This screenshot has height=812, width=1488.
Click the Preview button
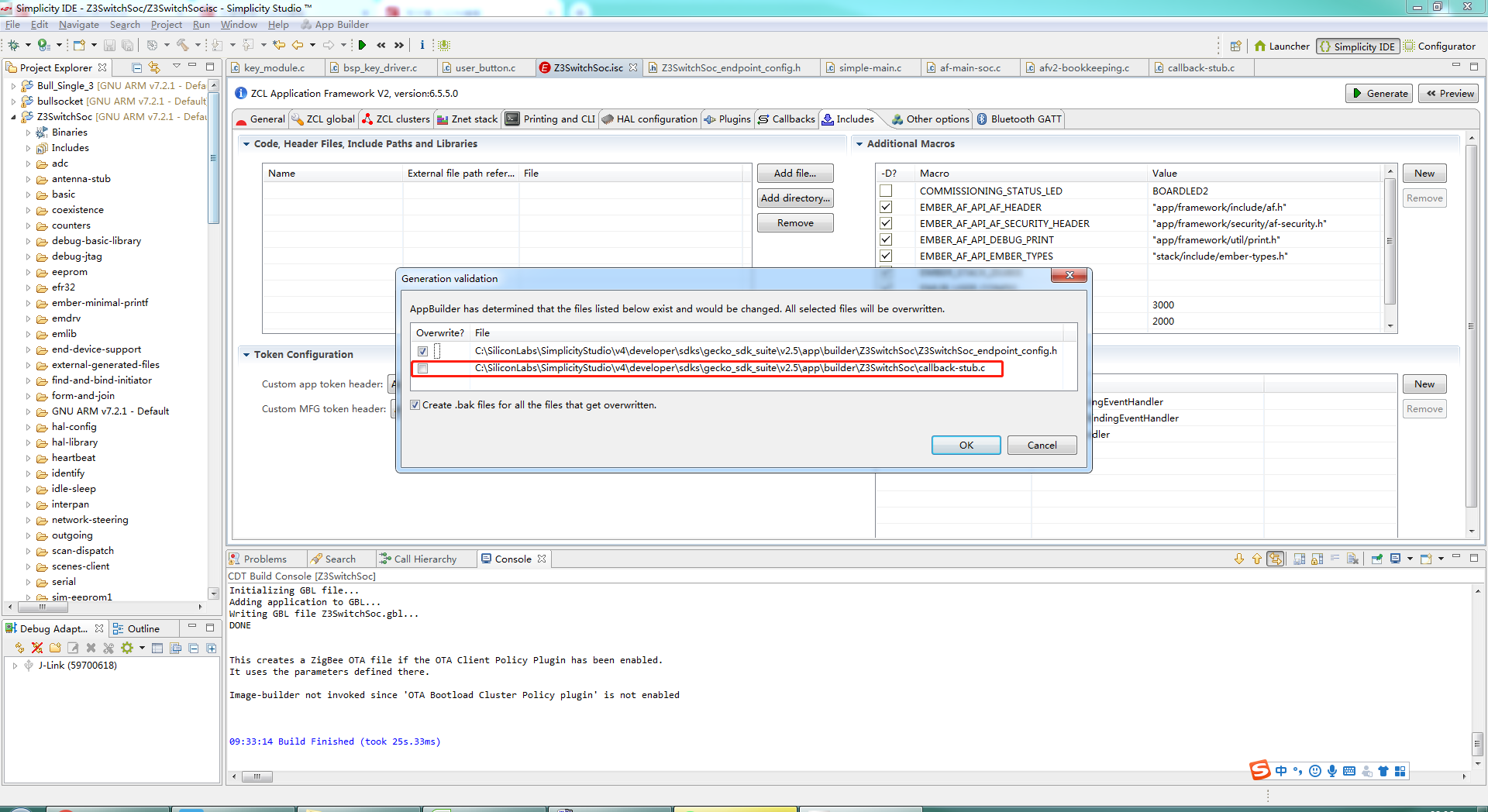tap(1449, 93)
